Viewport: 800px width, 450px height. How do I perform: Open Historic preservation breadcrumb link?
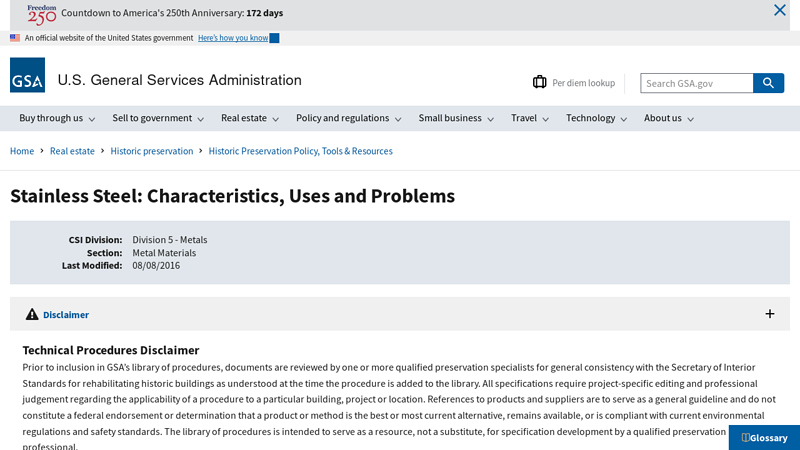tap(152, 151)
